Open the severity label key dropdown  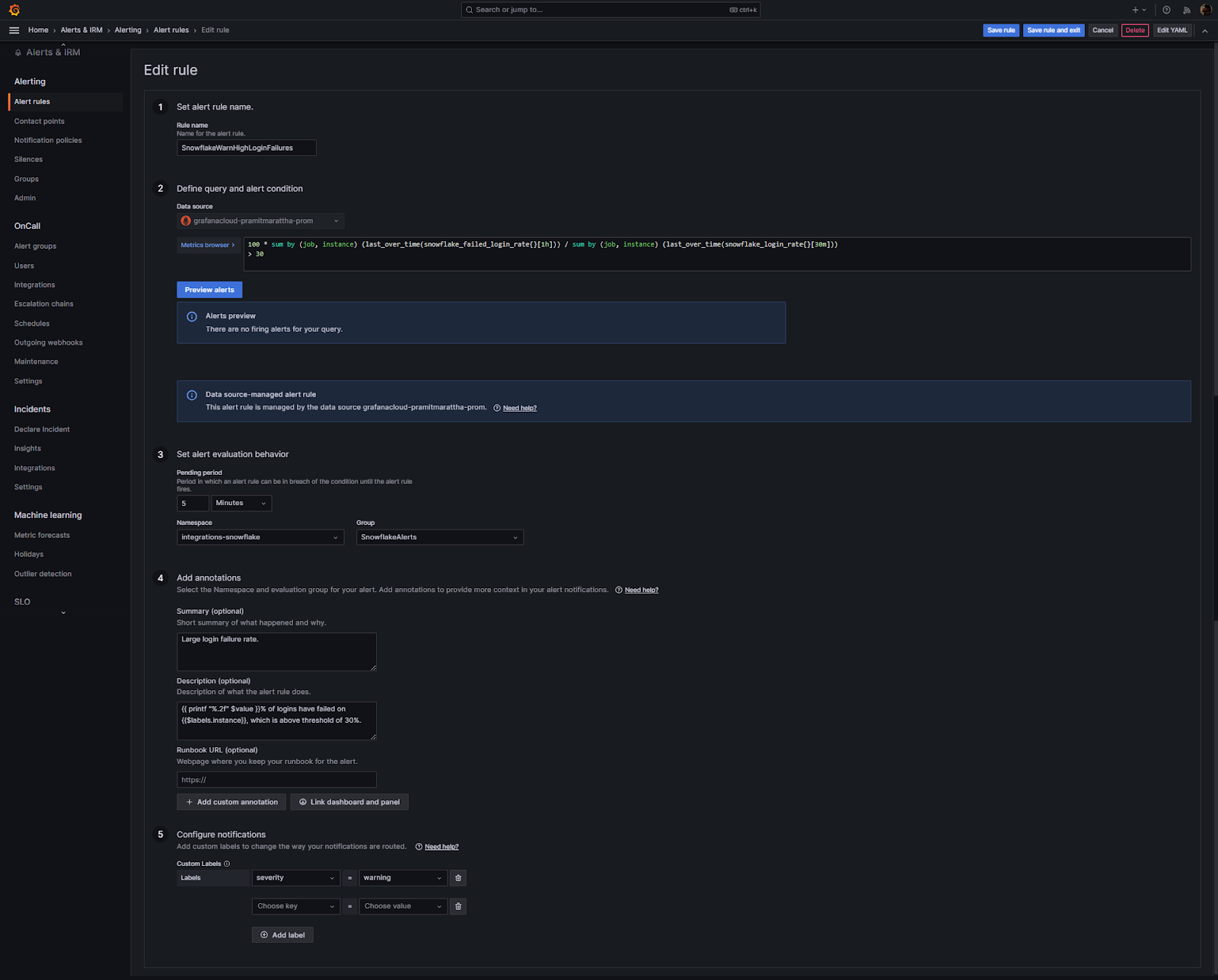click(295, 878)
